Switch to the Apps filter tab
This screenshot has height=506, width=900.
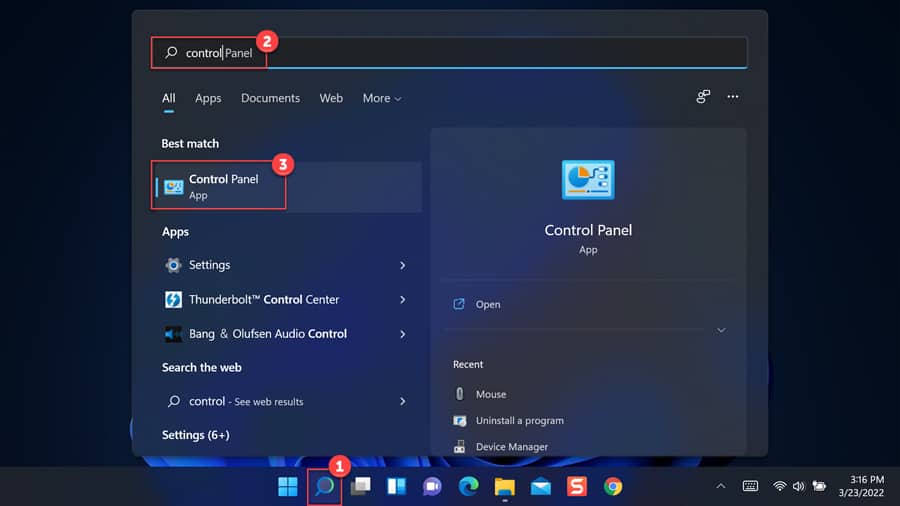[x=208, y=98]
